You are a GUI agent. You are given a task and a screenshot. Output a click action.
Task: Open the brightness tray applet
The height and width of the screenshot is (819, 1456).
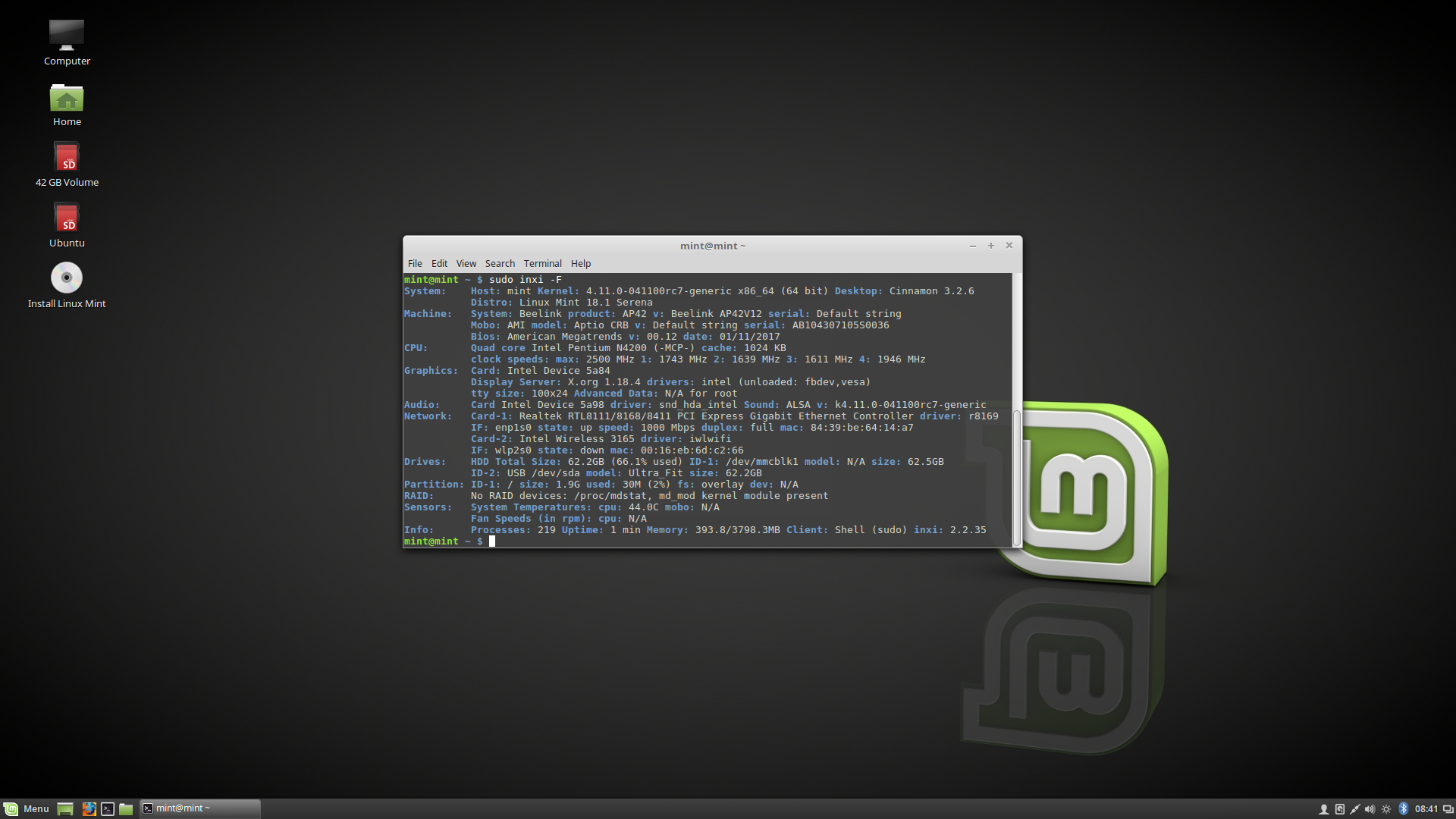click(1386, 809)
